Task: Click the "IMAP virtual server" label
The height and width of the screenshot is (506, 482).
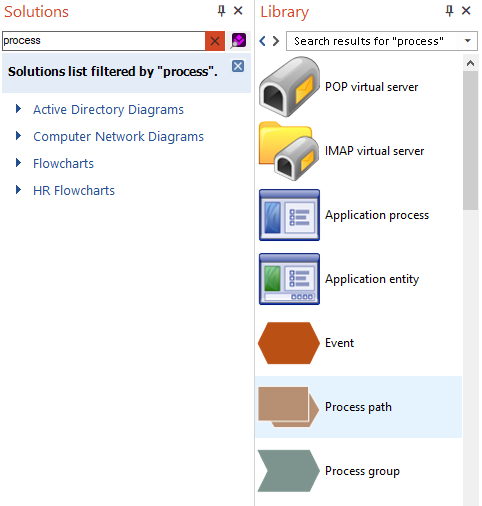Action: coord(374,151)
